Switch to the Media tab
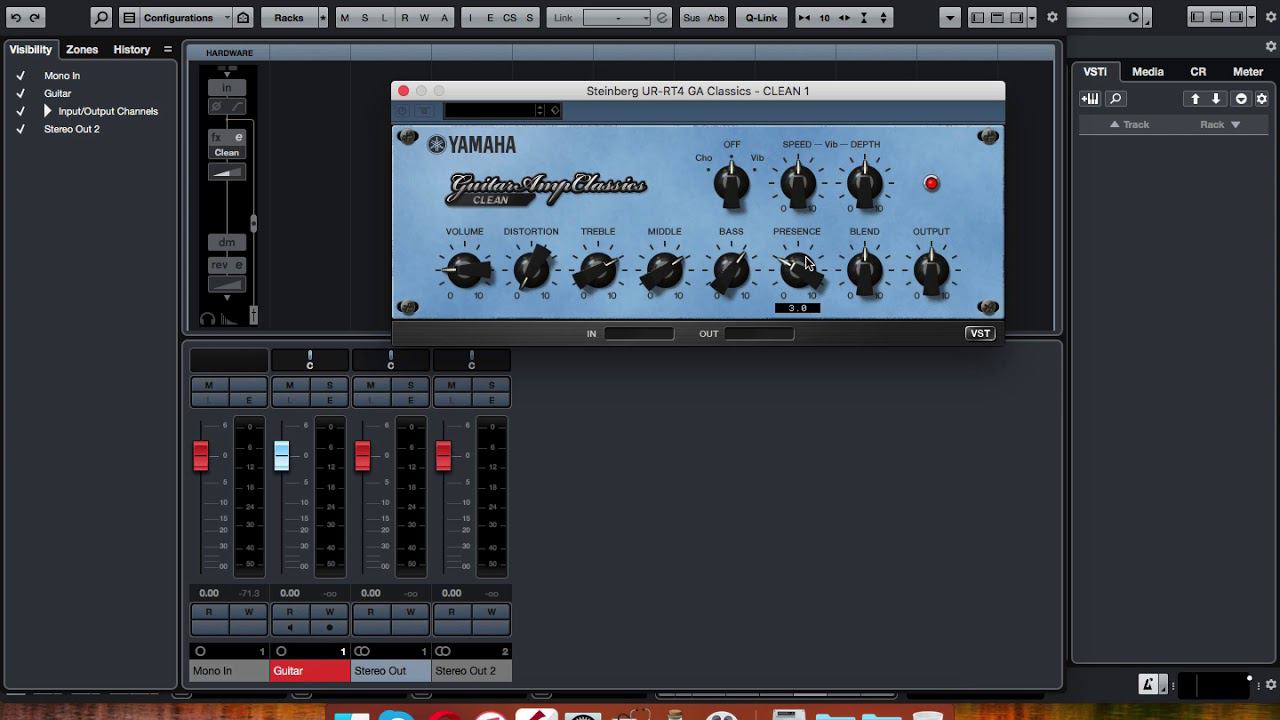Screen dimensions: 1280x720 point(1147,71)
